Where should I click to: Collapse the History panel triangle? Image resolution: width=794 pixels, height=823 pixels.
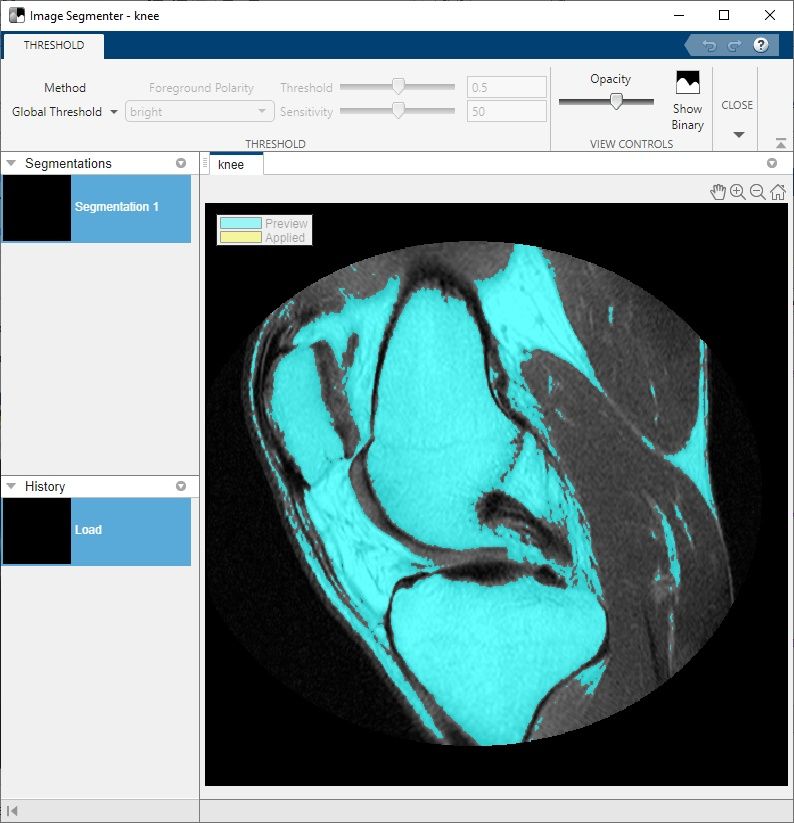coord(11,486)
